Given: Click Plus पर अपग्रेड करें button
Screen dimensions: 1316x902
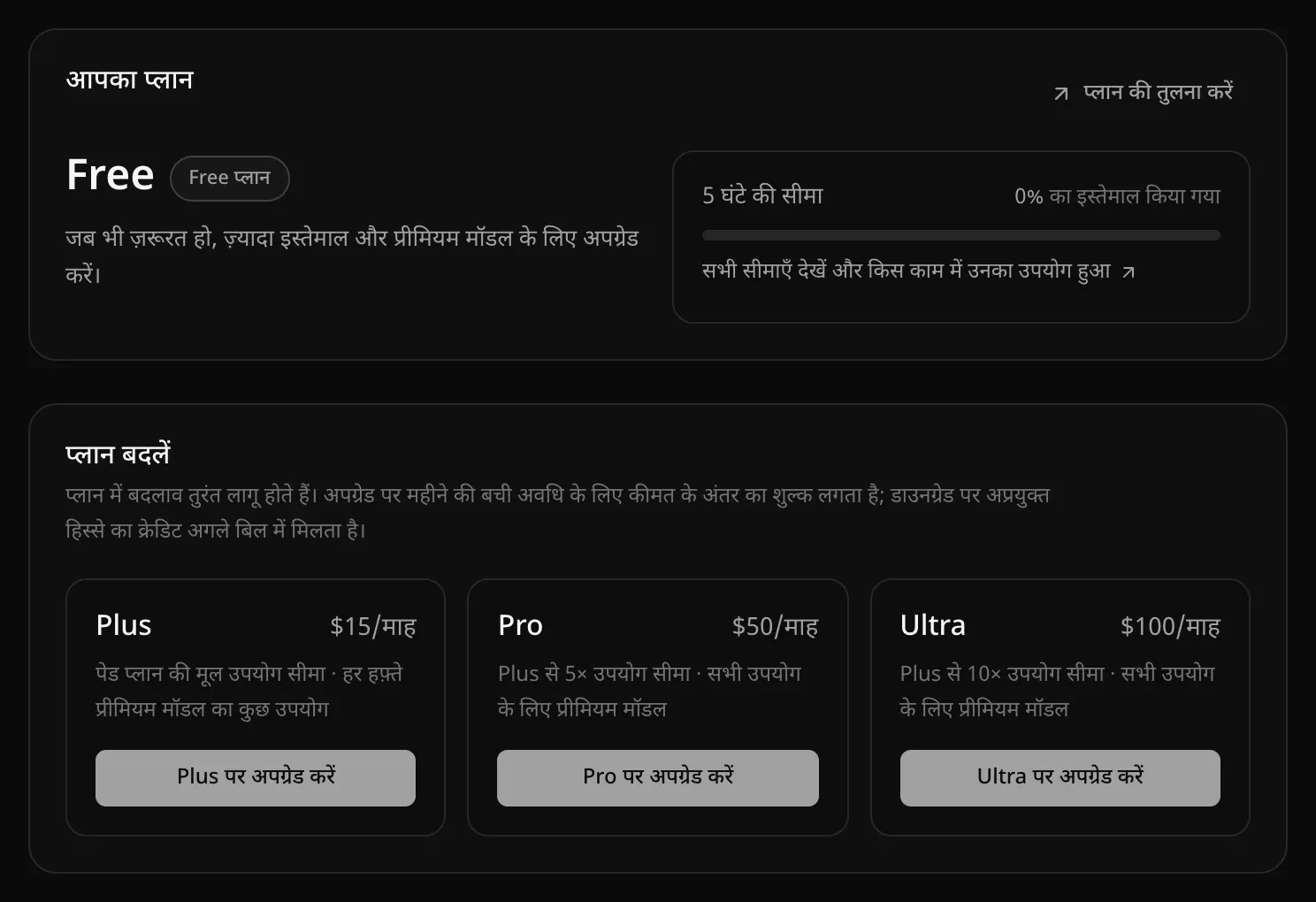Looking at the screenshot, I should point(256,777).
